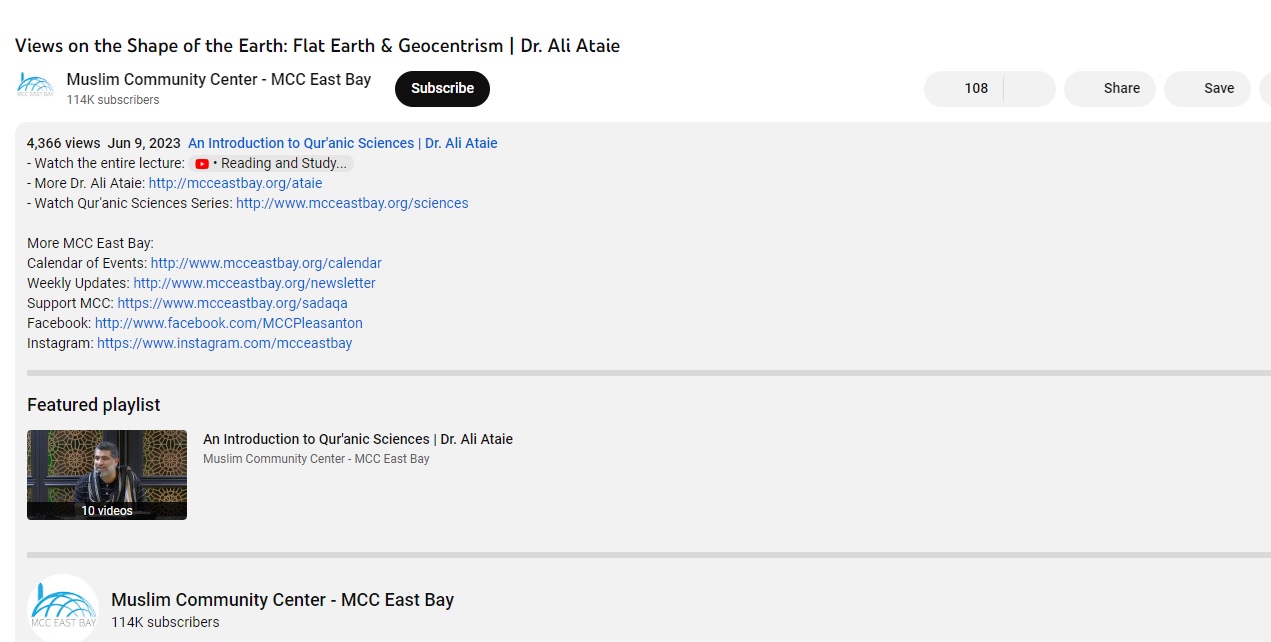Like the video showing 108 likes

[x=964, y=88]
